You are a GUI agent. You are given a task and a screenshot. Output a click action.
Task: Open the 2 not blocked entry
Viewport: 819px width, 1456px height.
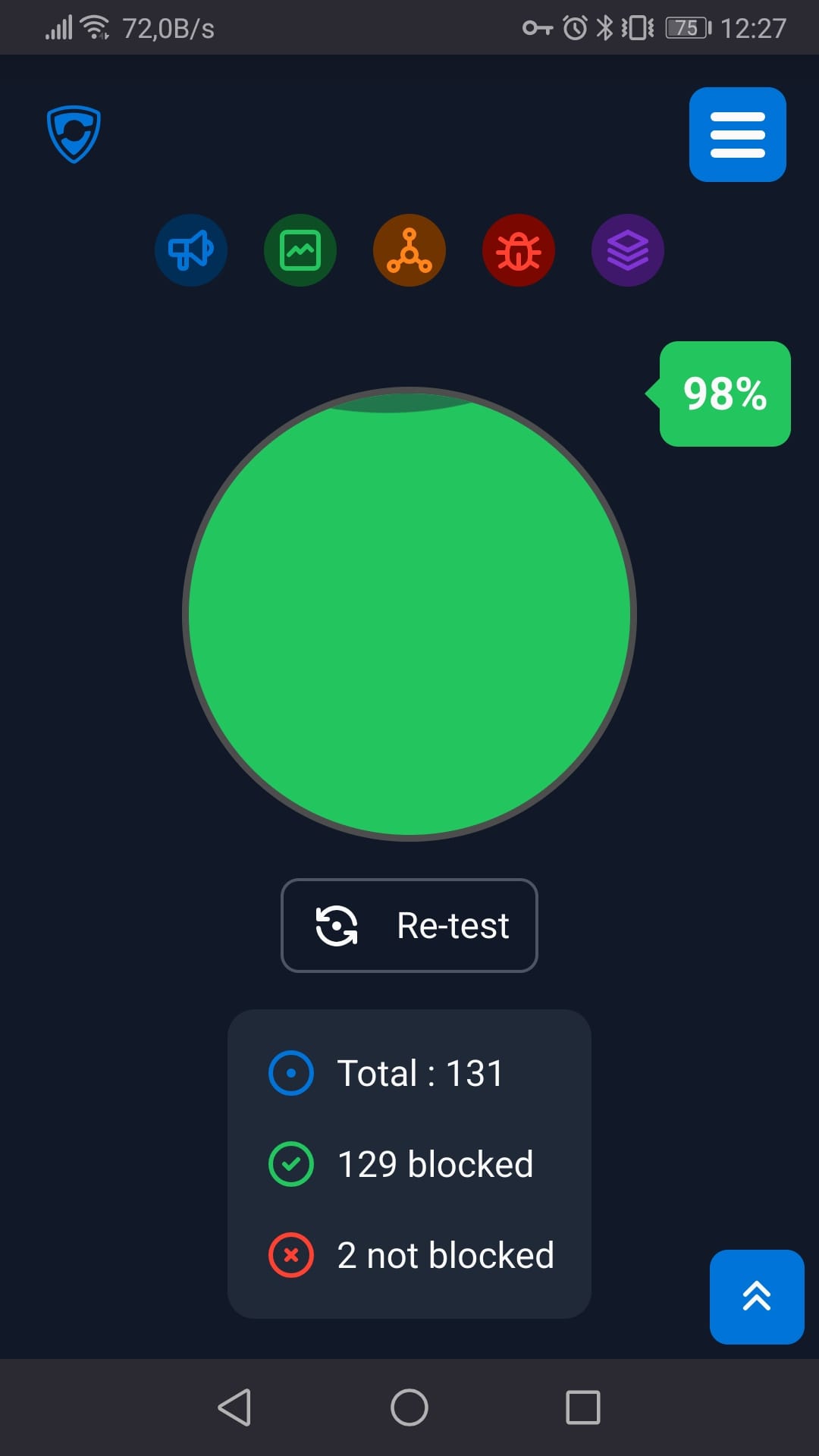[x=446, y=1255]
